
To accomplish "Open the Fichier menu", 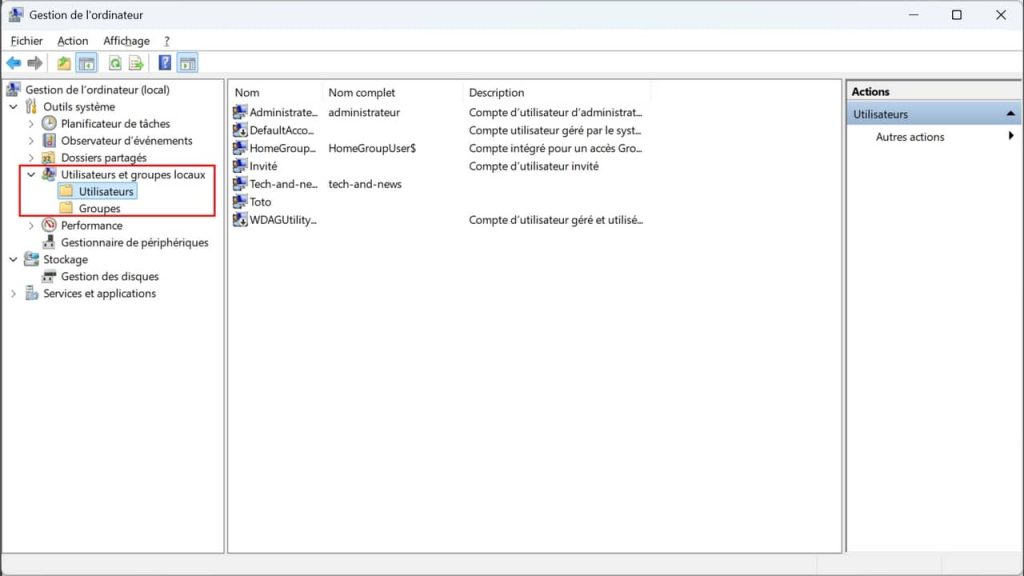I will [26, 40].
